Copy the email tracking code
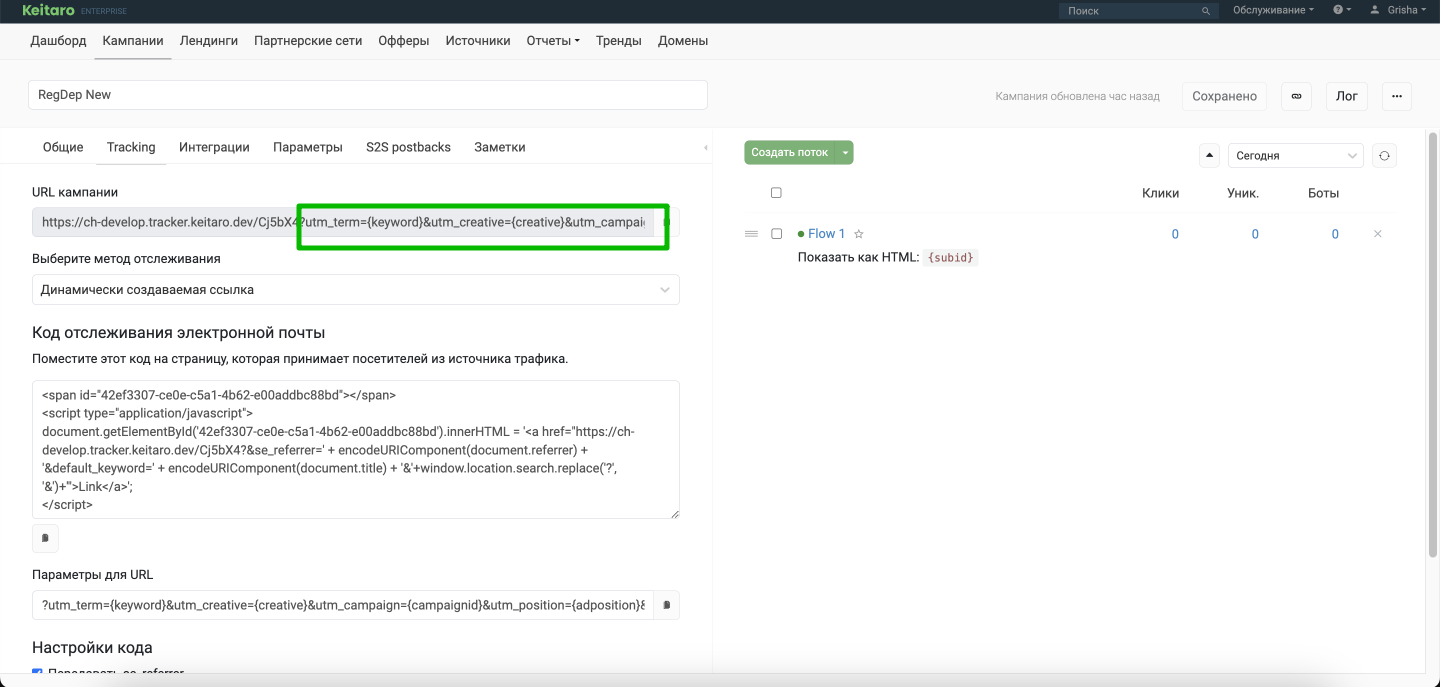1440x687 pixels. click(x=45, y=538)
